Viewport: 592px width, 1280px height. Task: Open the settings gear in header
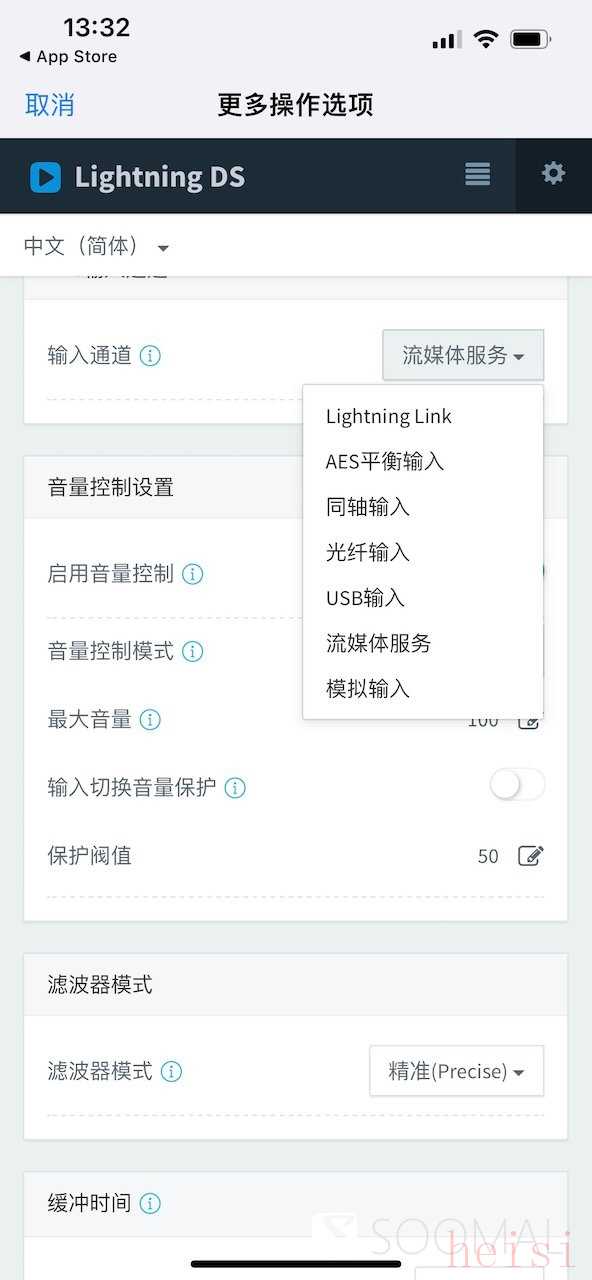pos(553,174)
